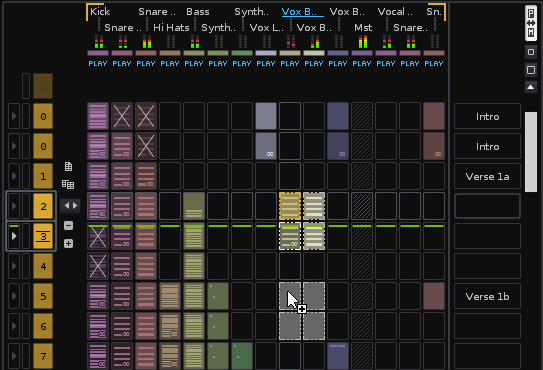Toggle PLAY under selected Vox B.. track
Viewport: 543px width, 370px height.
point(290,63)
